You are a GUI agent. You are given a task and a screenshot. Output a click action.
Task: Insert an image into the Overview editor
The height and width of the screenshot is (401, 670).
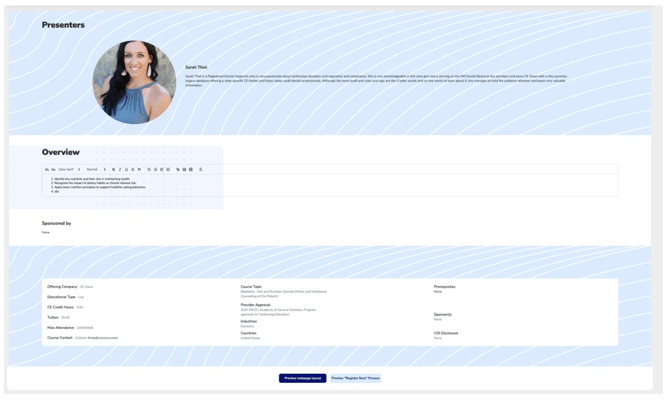coord(184,170)
